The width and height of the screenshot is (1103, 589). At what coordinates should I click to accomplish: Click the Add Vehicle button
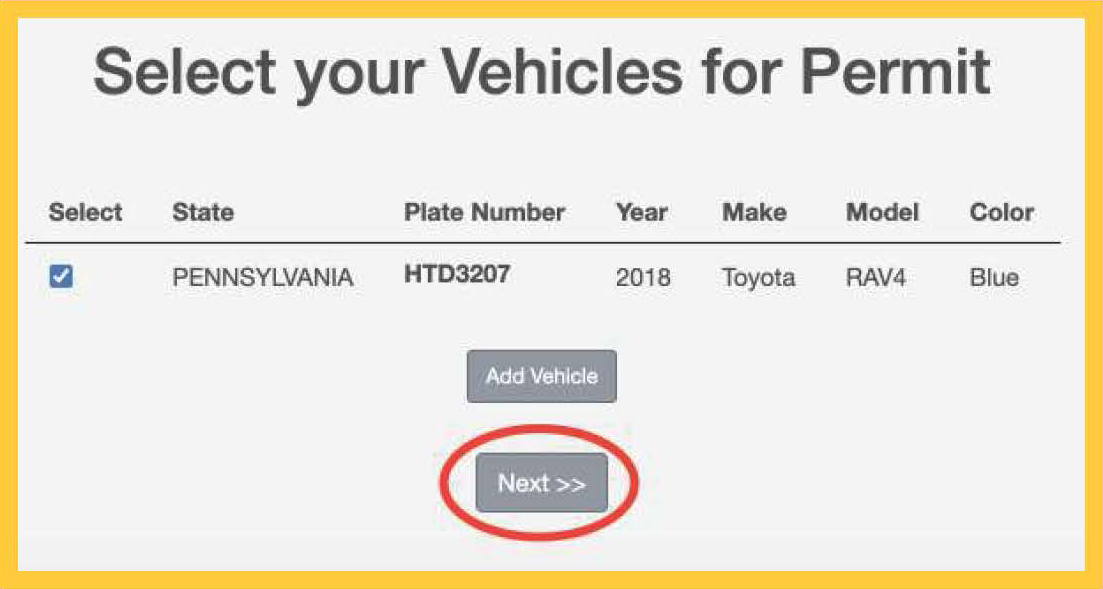541,377
